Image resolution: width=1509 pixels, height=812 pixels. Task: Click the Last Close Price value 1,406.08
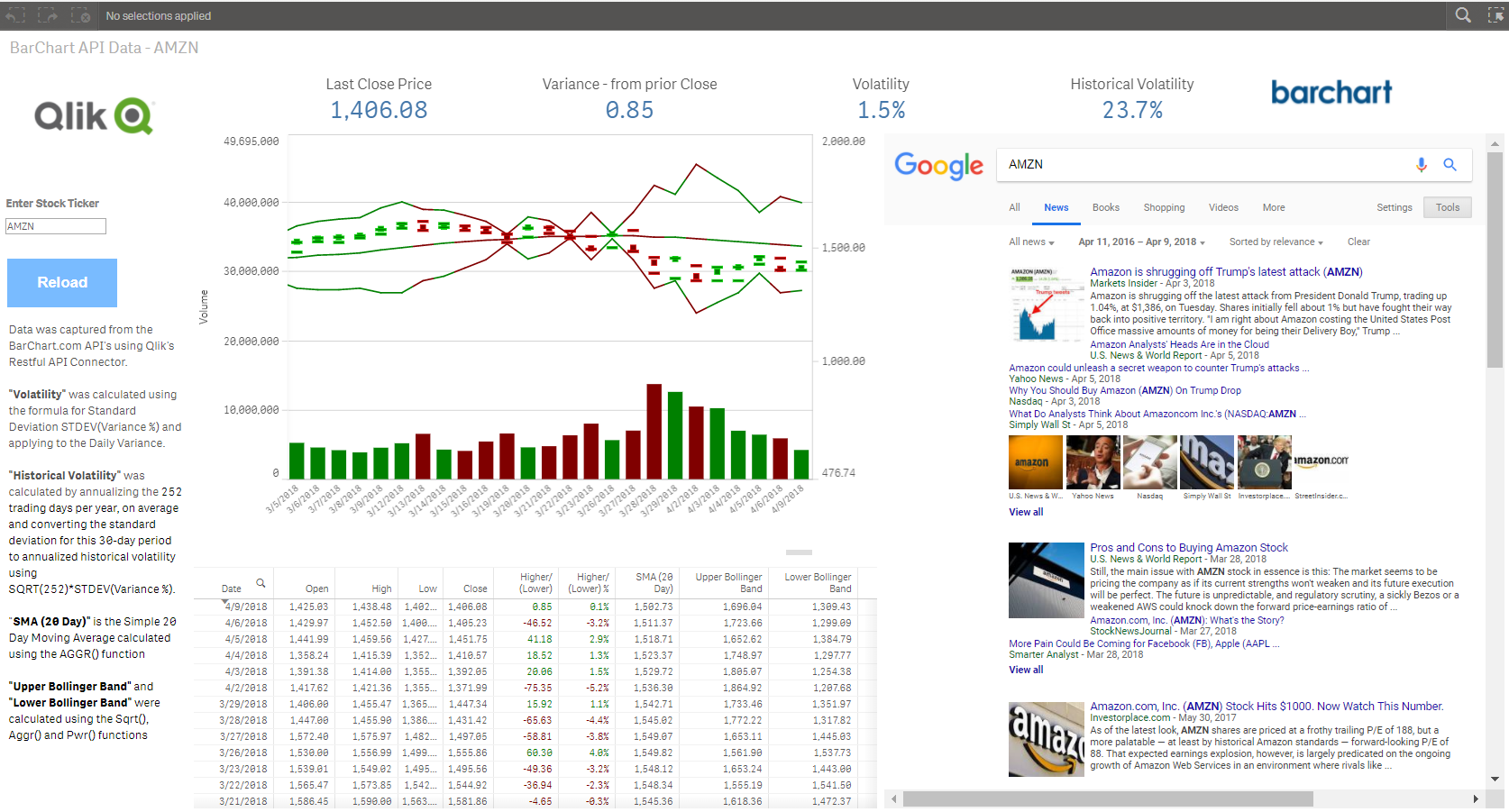coord(379,110)
